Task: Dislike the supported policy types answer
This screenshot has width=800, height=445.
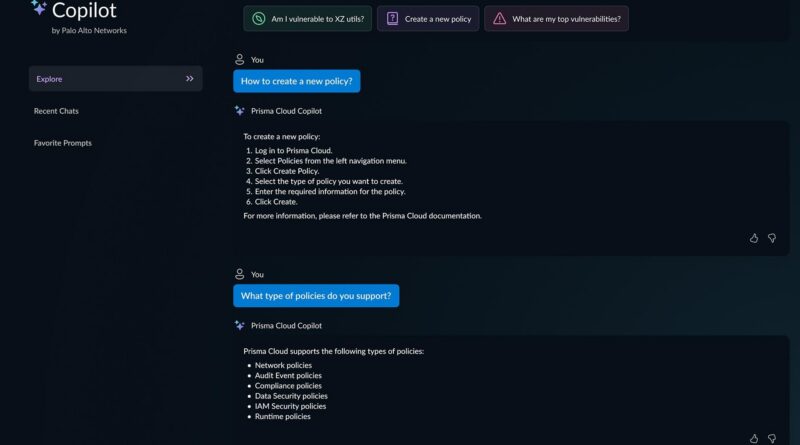Action: pos(772,438)
